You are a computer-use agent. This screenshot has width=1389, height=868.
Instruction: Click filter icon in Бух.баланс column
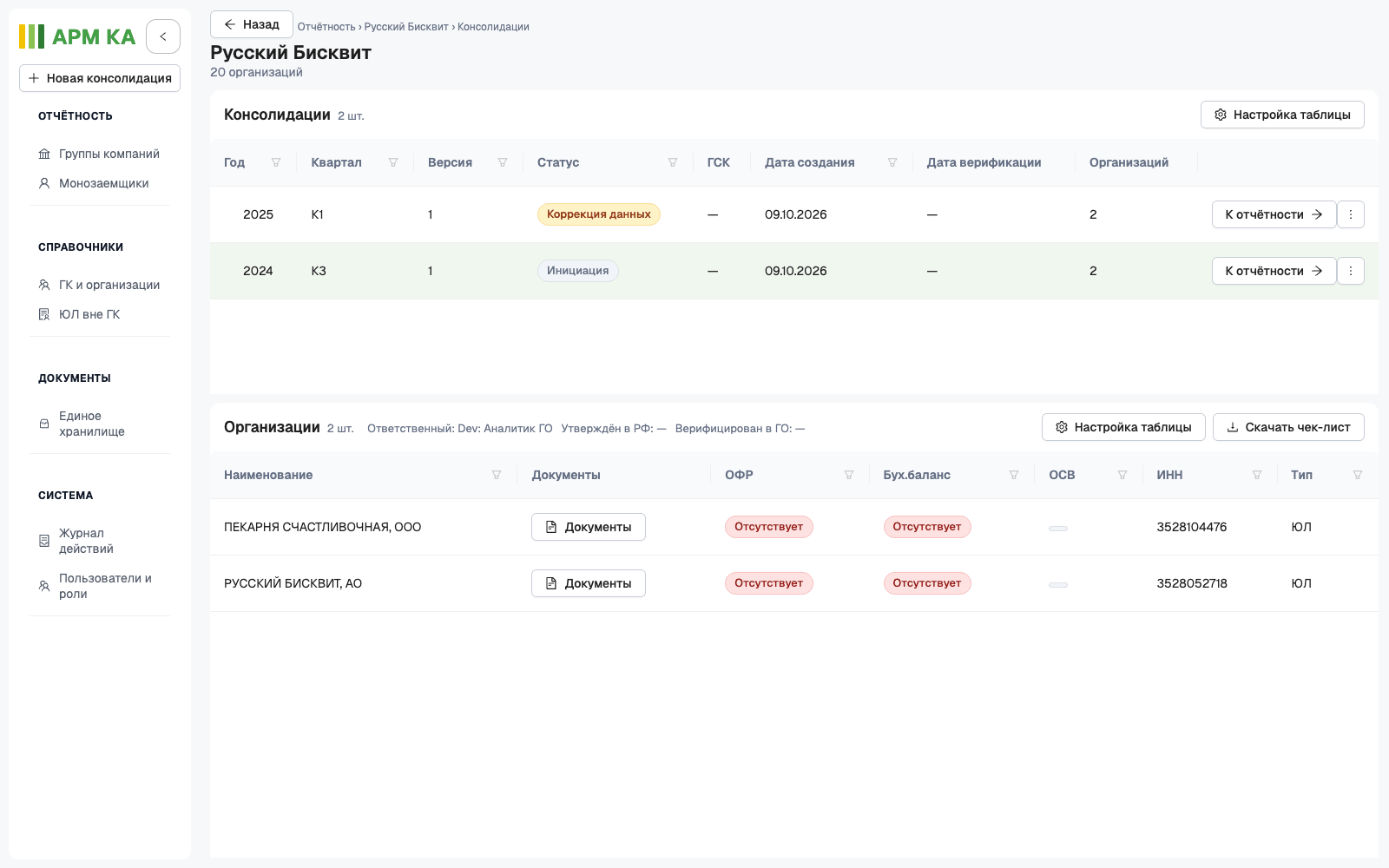click(x=1014, y=475)
